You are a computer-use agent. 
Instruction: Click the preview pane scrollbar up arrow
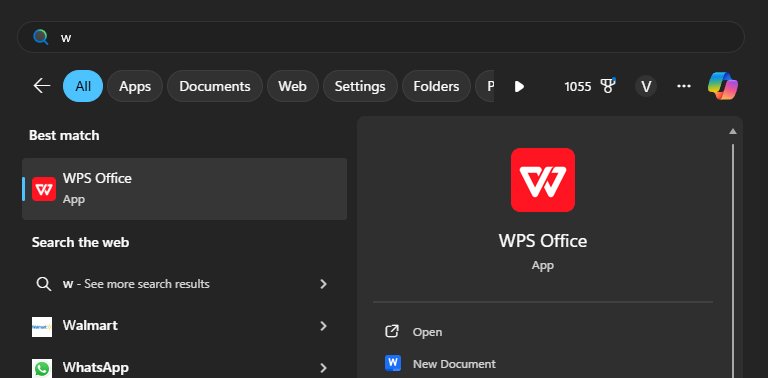coord(733,131)
